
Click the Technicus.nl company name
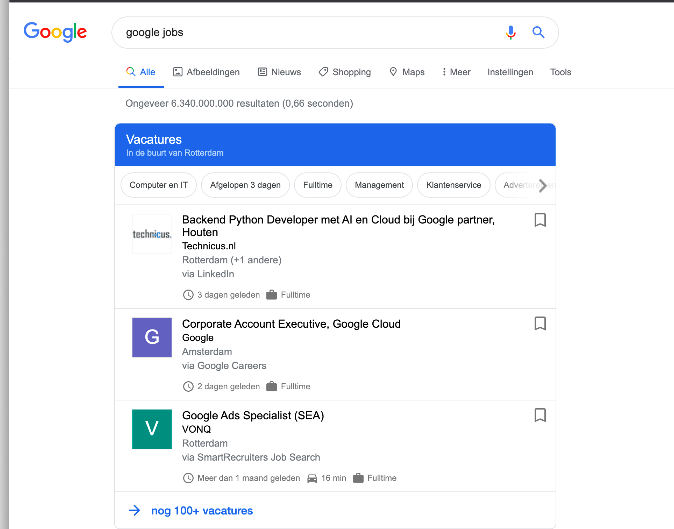pyautogui.click(x=209, y=246)
